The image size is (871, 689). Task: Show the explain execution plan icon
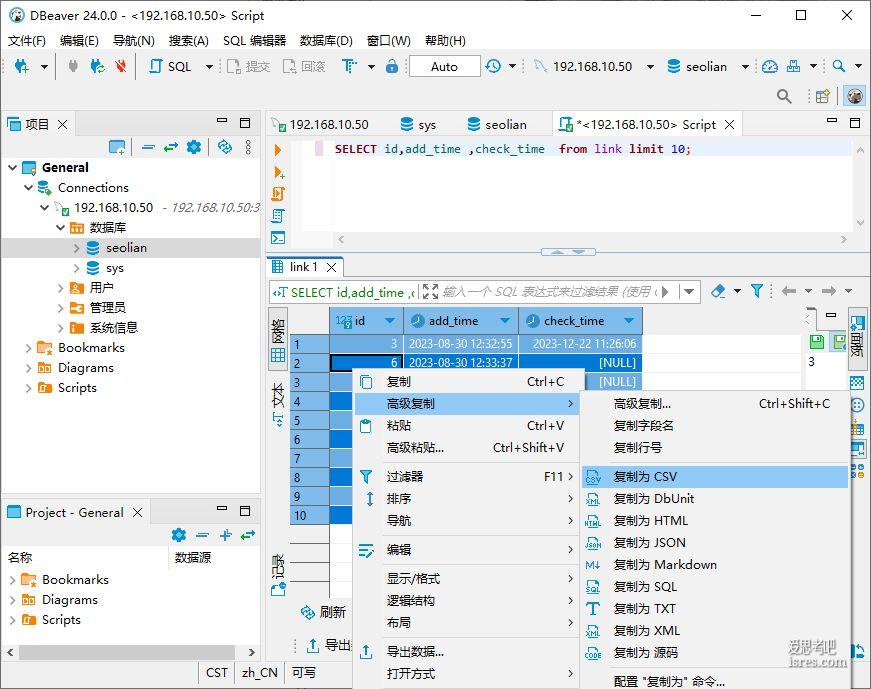tap(278, 216)
